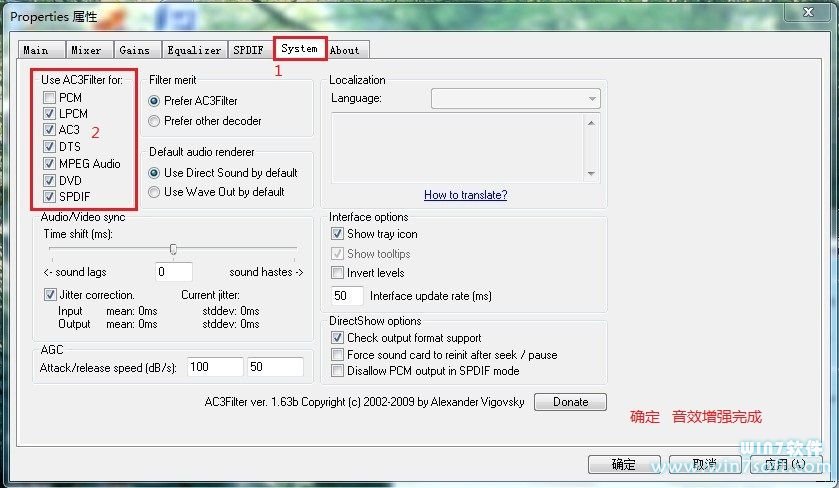839x488 pixels.
Task: Click the AGC attack speed field
Action: pyautogui.click(x=215, y=367)
